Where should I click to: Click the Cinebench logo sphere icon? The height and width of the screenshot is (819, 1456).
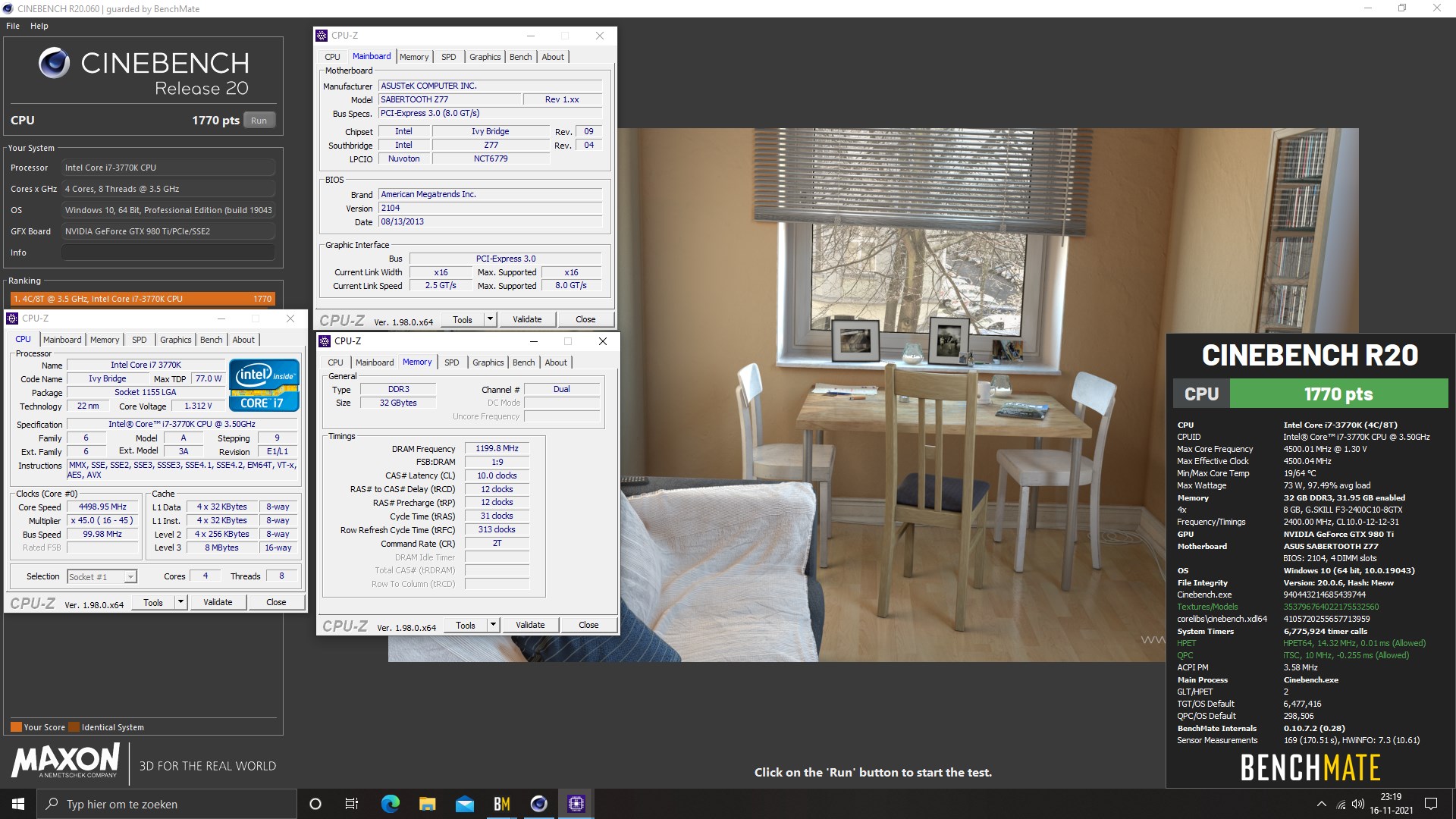click(55, 63)
